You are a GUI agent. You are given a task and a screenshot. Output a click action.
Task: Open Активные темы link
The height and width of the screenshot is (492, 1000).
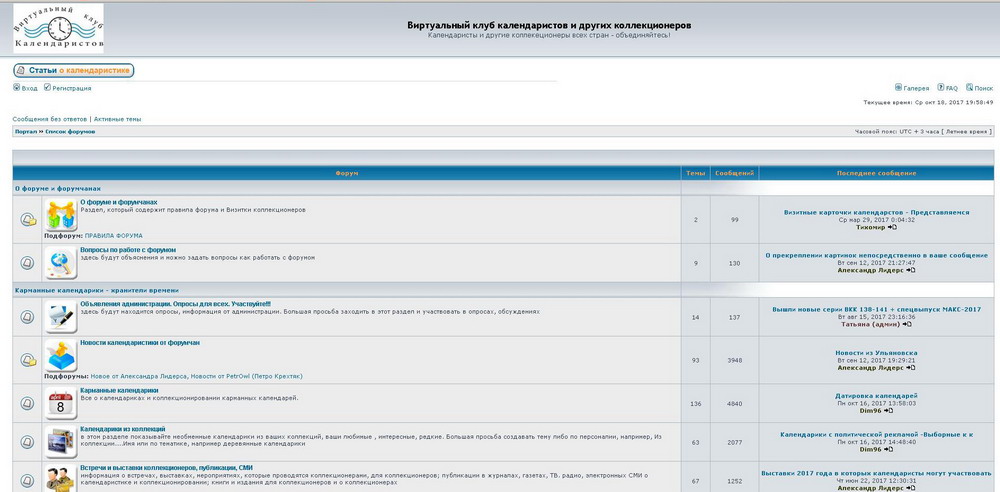[x=117, y=119]
